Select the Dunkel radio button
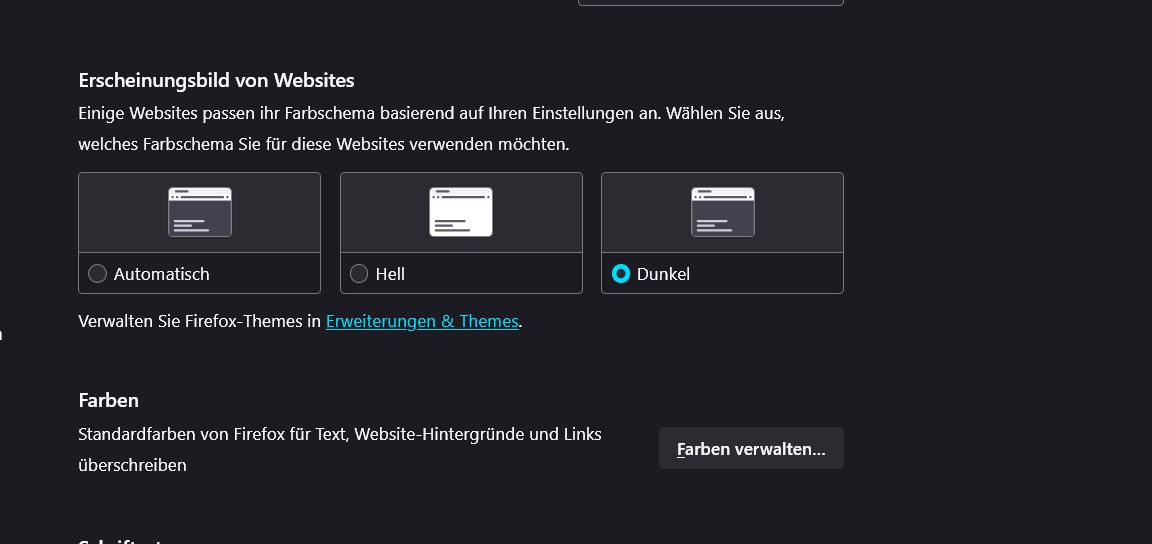Viewport: 1152px width, 544px height. click(x=621, y=274)
